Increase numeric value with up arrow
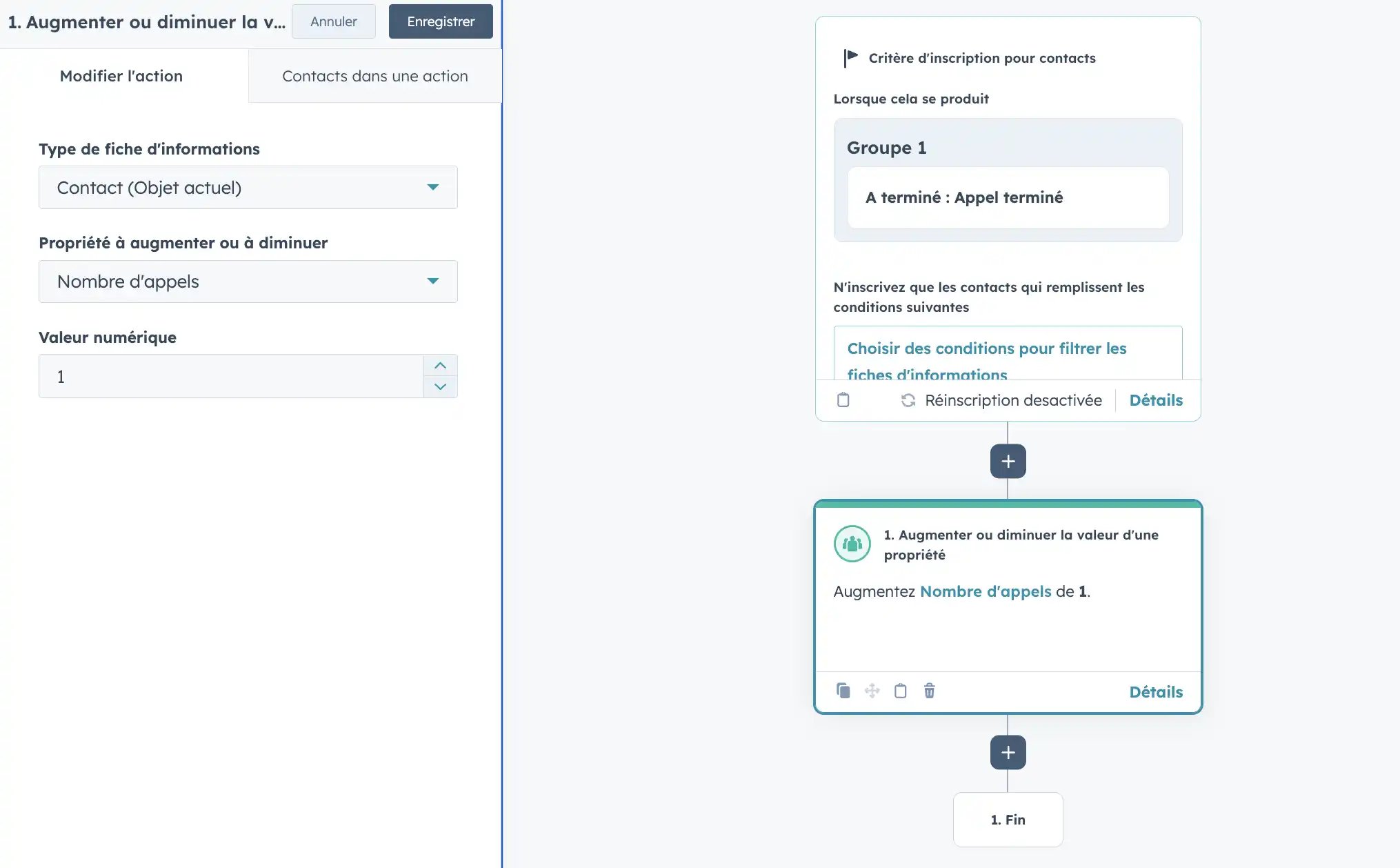 point(440,366)
